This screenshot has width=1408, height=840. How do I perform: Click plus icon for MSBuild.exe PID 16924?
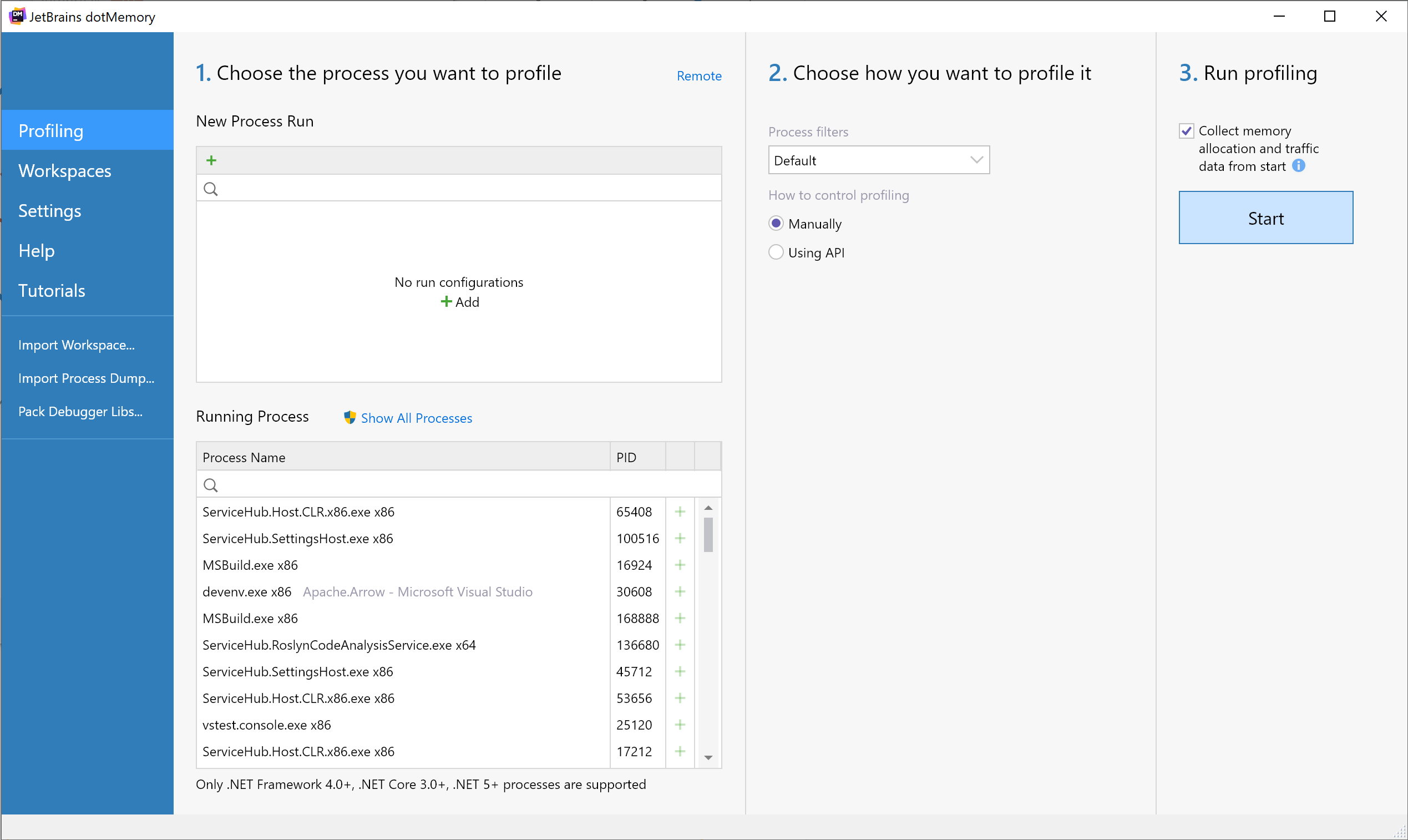click(680, 565)
